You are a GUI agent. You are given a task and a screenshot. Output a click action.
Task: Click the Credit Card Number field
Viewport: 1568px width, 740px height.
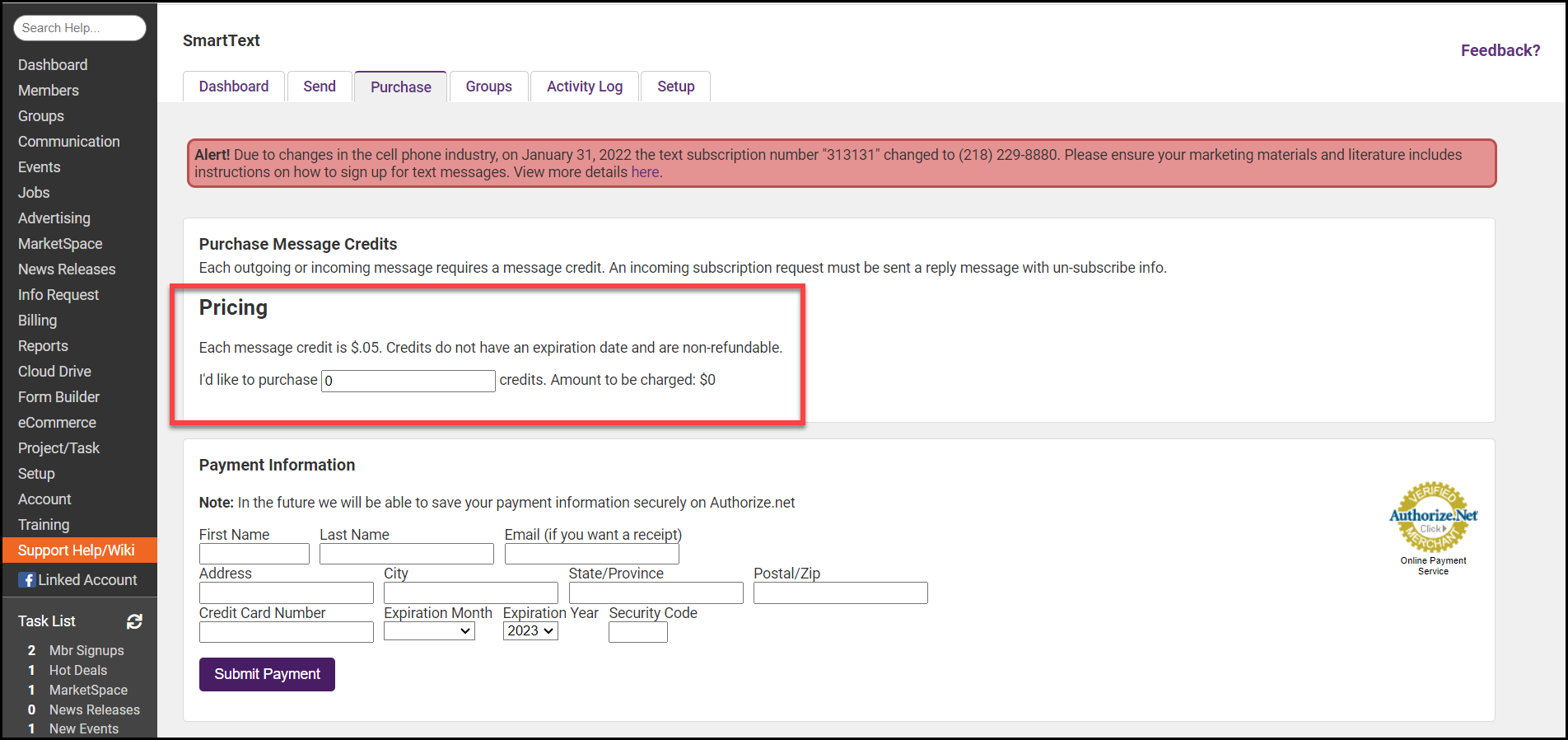pyautogui.click(x=286, y=632)
